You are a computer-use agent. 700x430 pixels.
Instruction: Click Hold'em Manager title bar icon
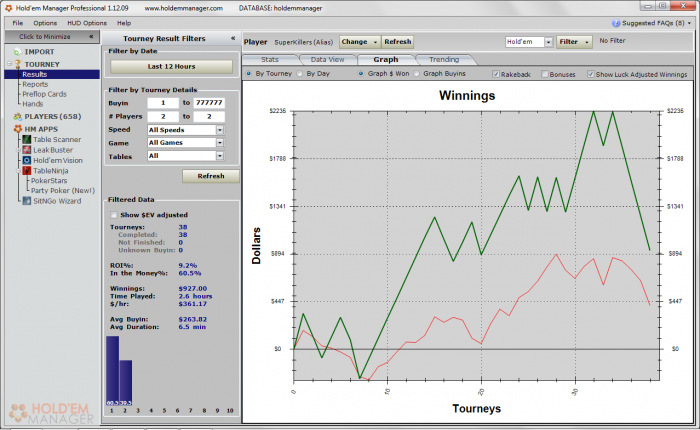pos(8,8)
